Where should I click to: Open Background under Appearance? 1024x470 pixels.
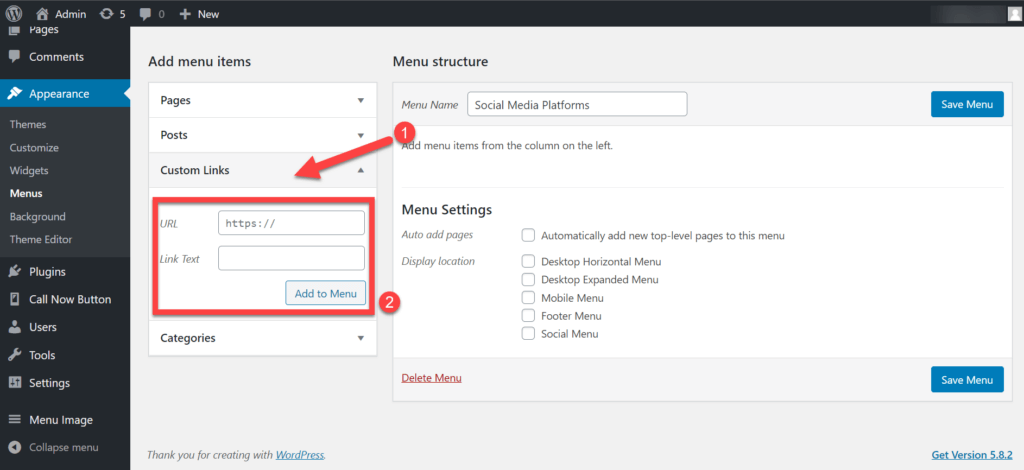[x=38, y=216]
